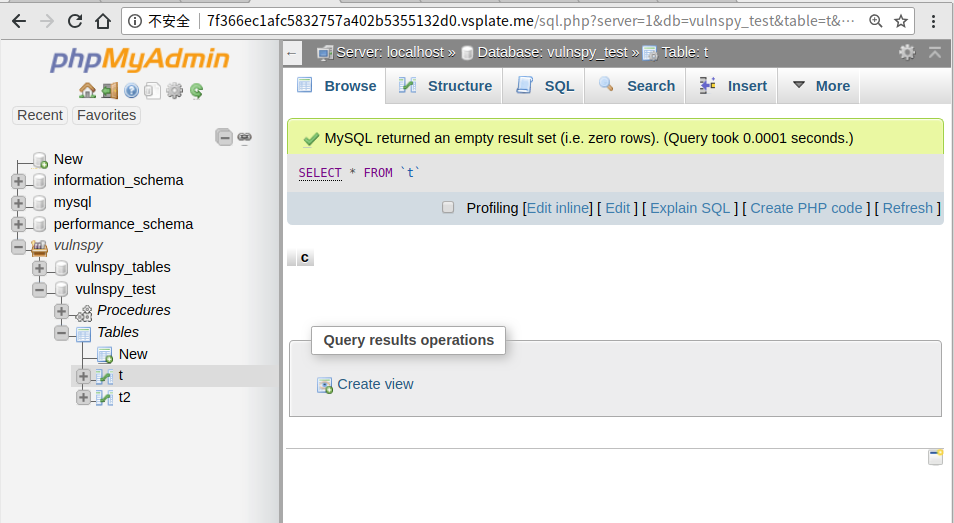Open the Insert tab
The height and width of the screenshot is (523, 954).
732,86
